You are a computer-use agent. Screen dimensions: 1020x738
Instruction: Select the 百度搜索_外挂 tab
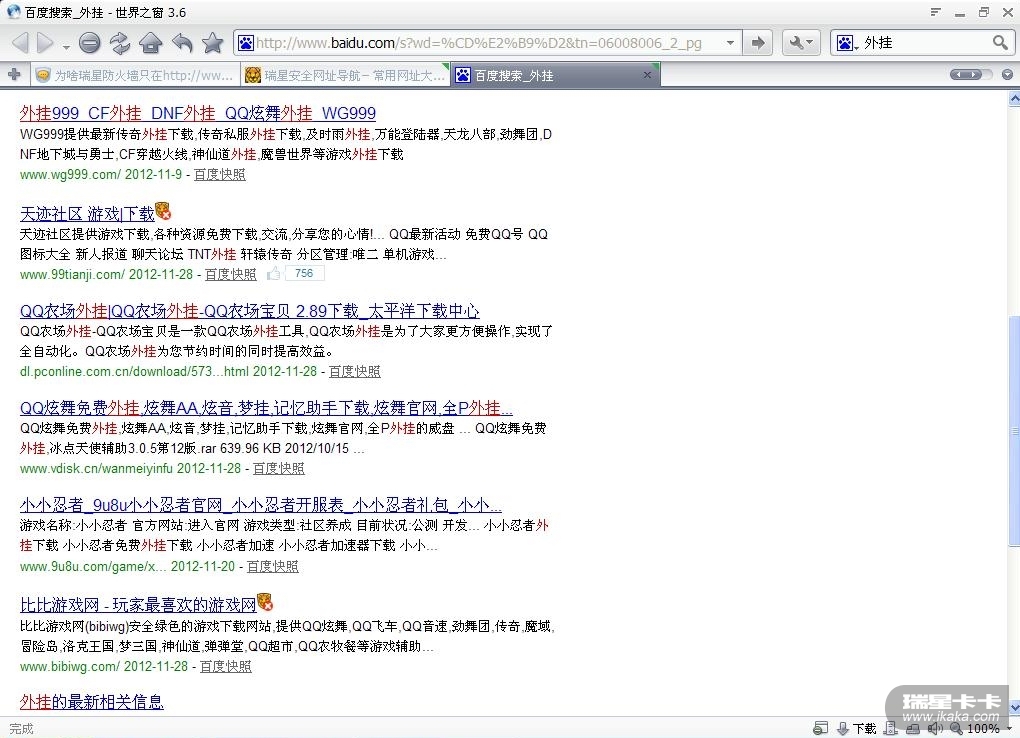556,75
